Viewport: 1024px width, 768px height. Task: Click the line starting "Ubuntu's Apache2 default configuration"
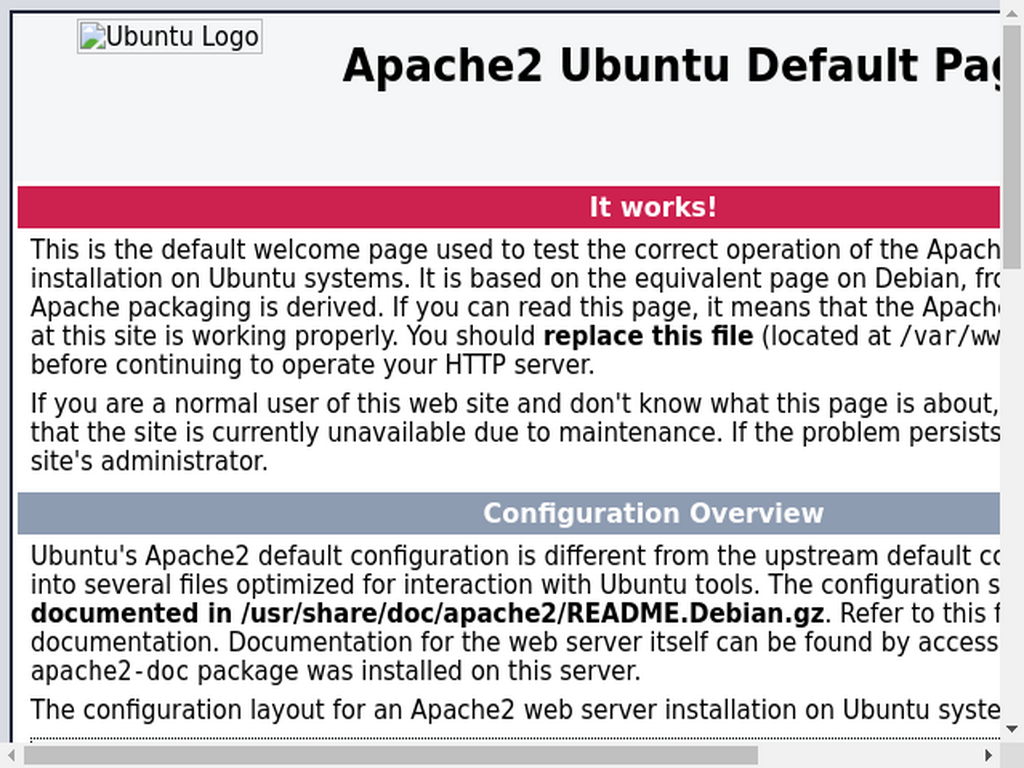(515, 556)
